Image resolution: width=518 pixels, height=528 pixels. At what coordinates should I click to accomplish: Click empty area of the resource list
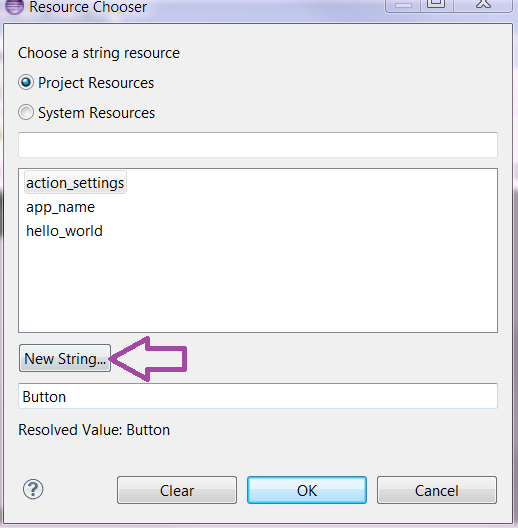tap(258, 286)
